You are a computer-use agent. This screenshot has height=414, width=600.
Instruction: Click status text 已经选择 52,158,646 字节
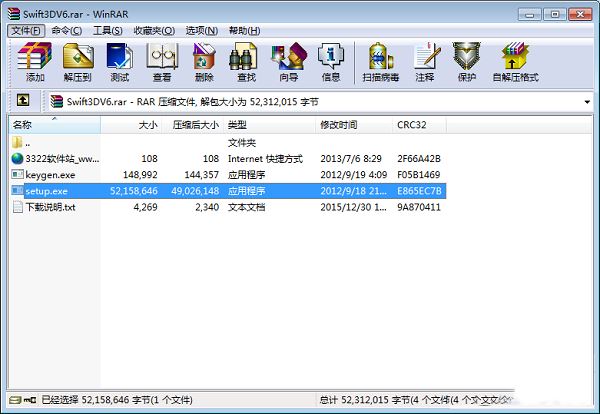pyautogui.click(x=117, y=400)
